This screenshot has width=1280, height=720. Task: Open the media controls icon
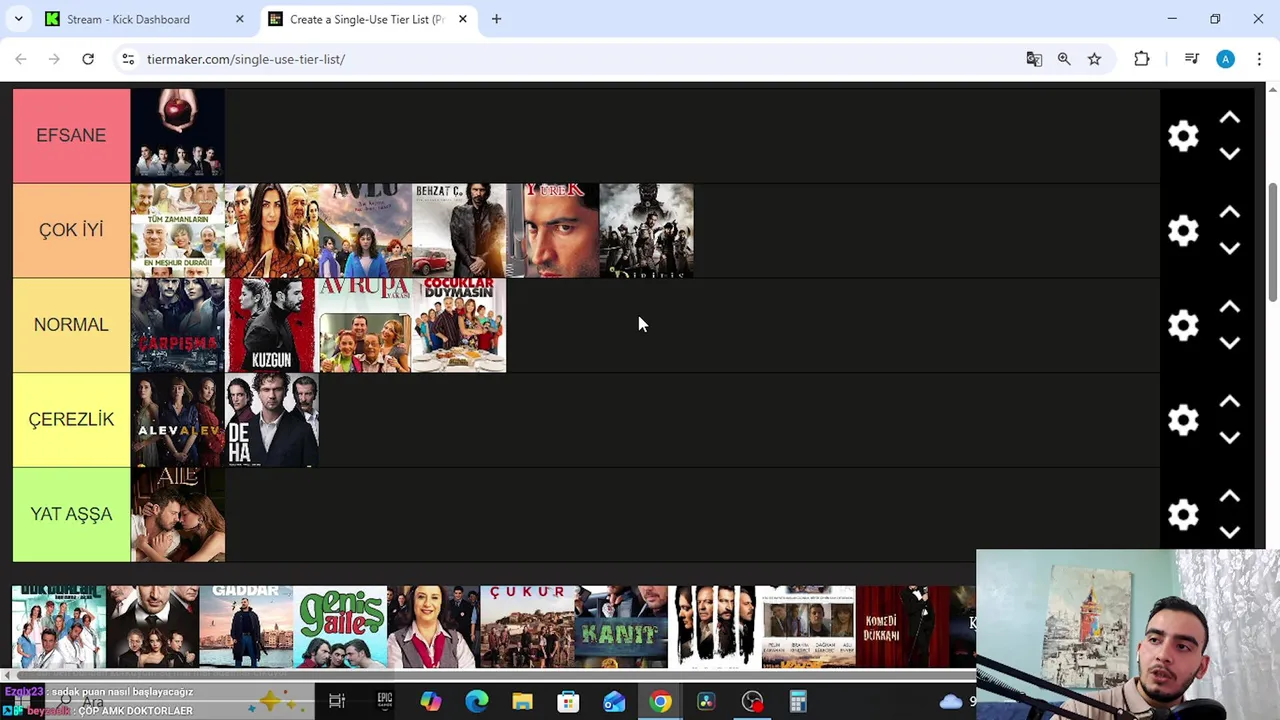click(x=1191, y=59)
